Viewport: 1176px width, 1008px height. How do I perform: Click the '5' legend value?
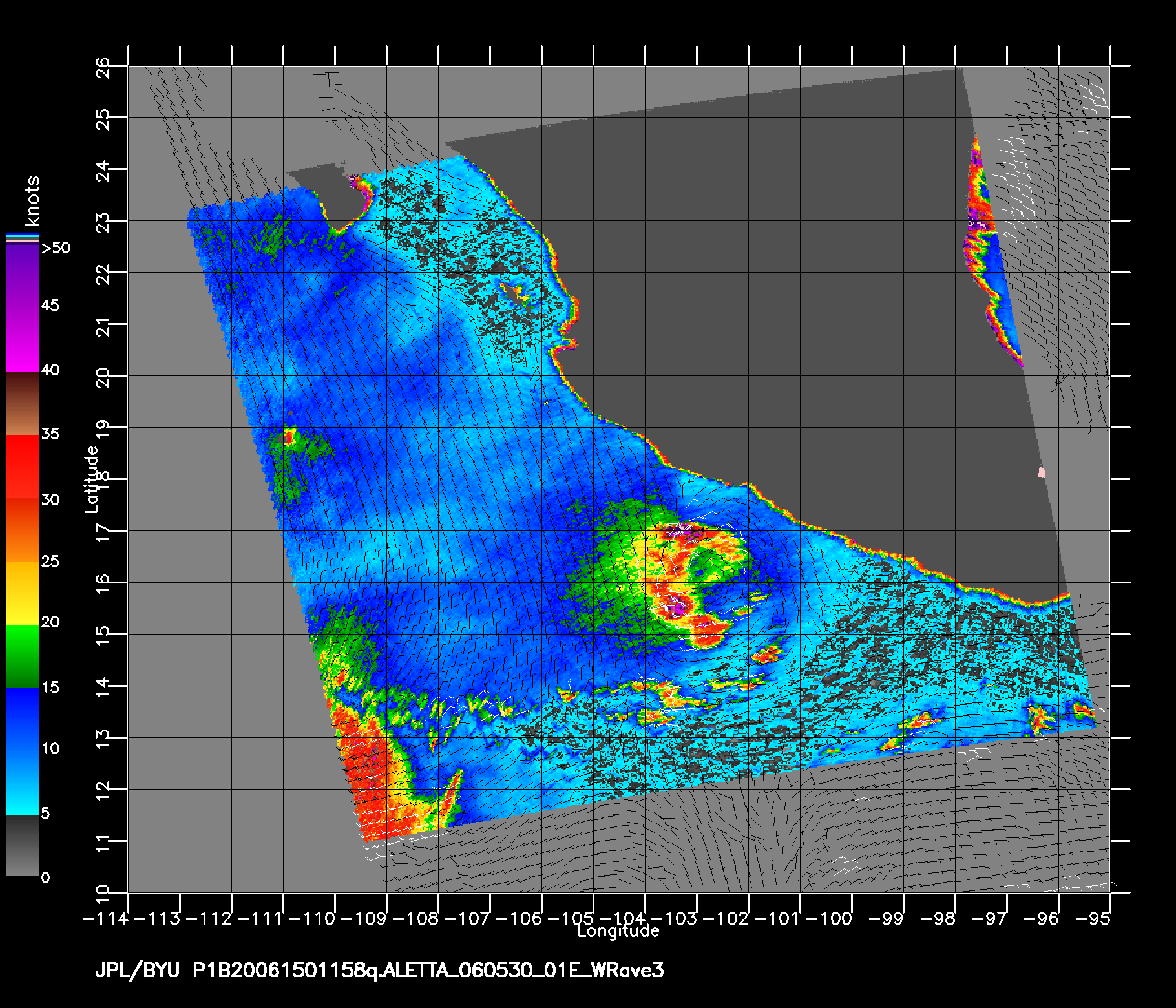click(45, 813)
